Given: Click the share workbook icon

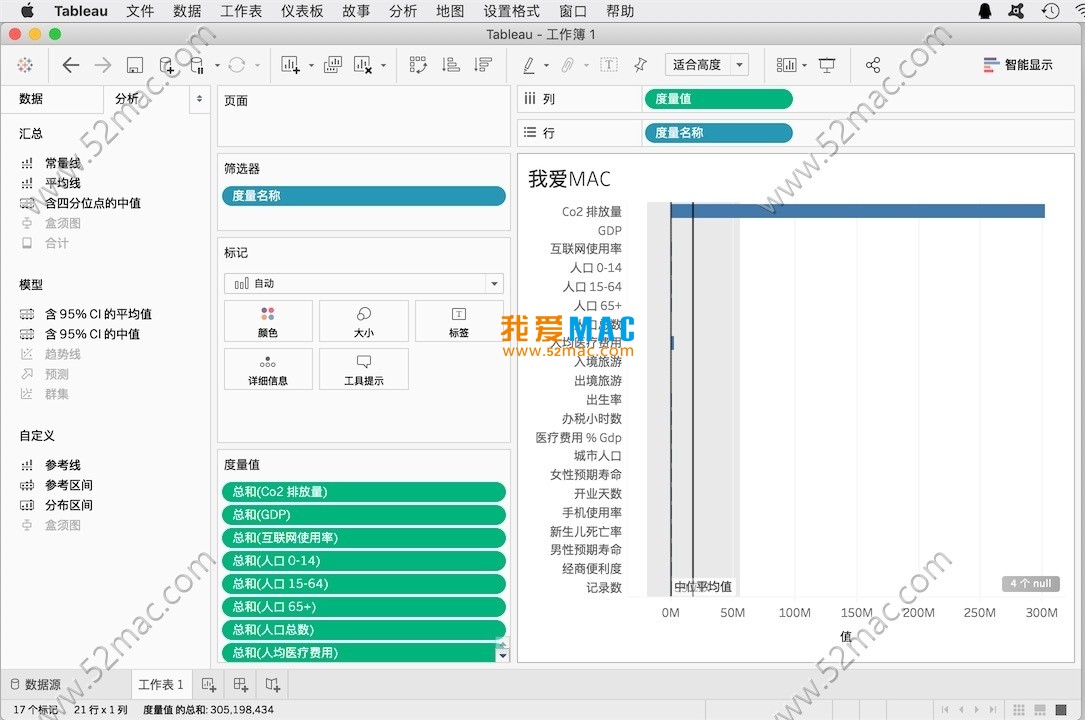Looking at the screenshot, I should pos(873,65).
